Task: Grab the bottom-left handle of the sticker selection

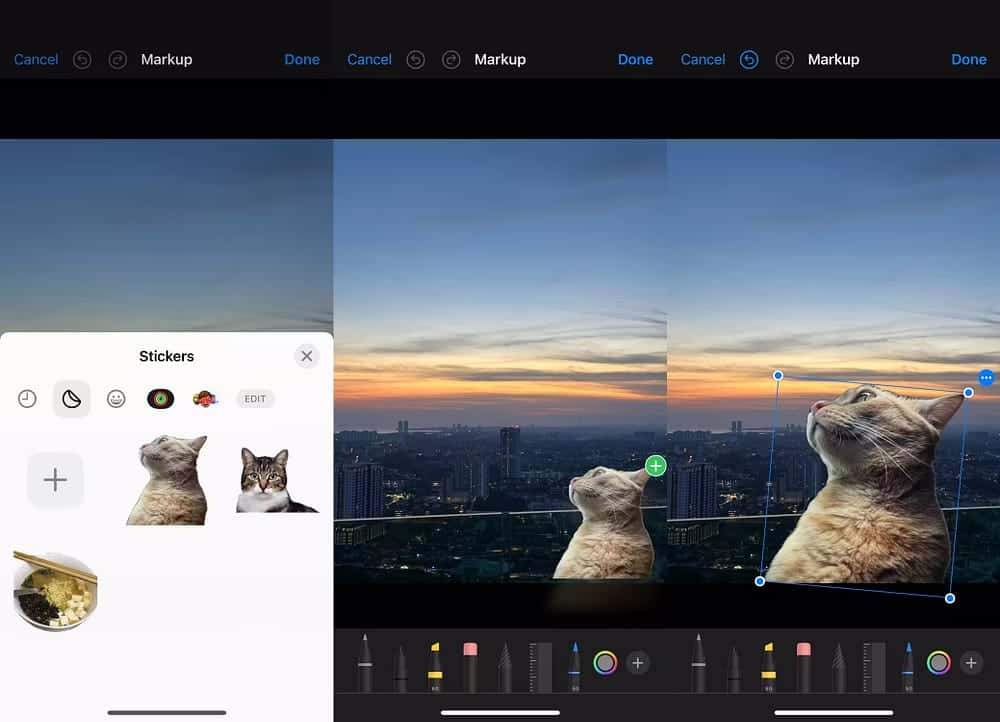Action: [x=760, y=581]
